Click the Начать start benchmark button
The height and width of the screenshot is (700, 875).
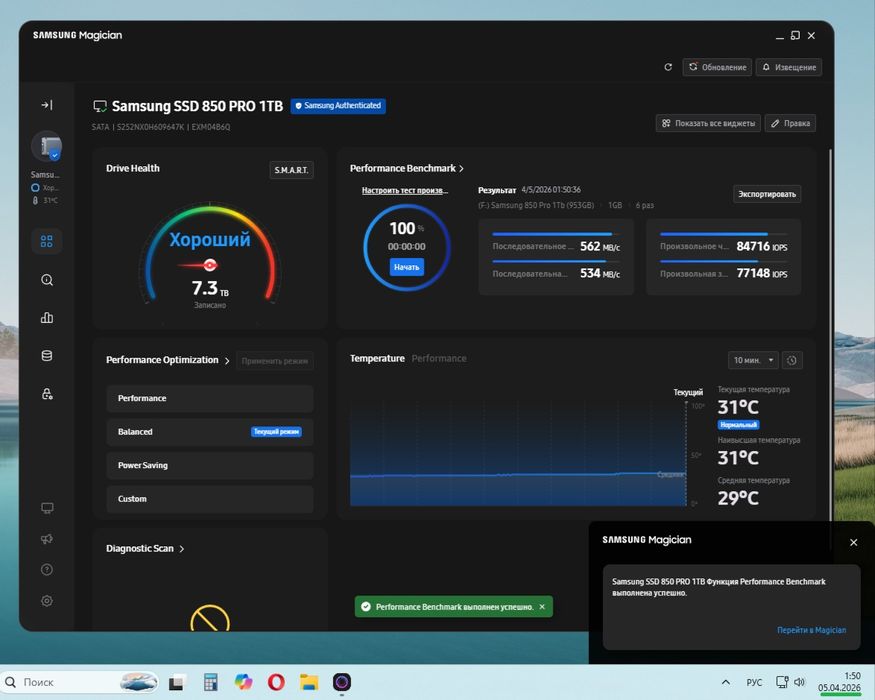pos(406,267)
